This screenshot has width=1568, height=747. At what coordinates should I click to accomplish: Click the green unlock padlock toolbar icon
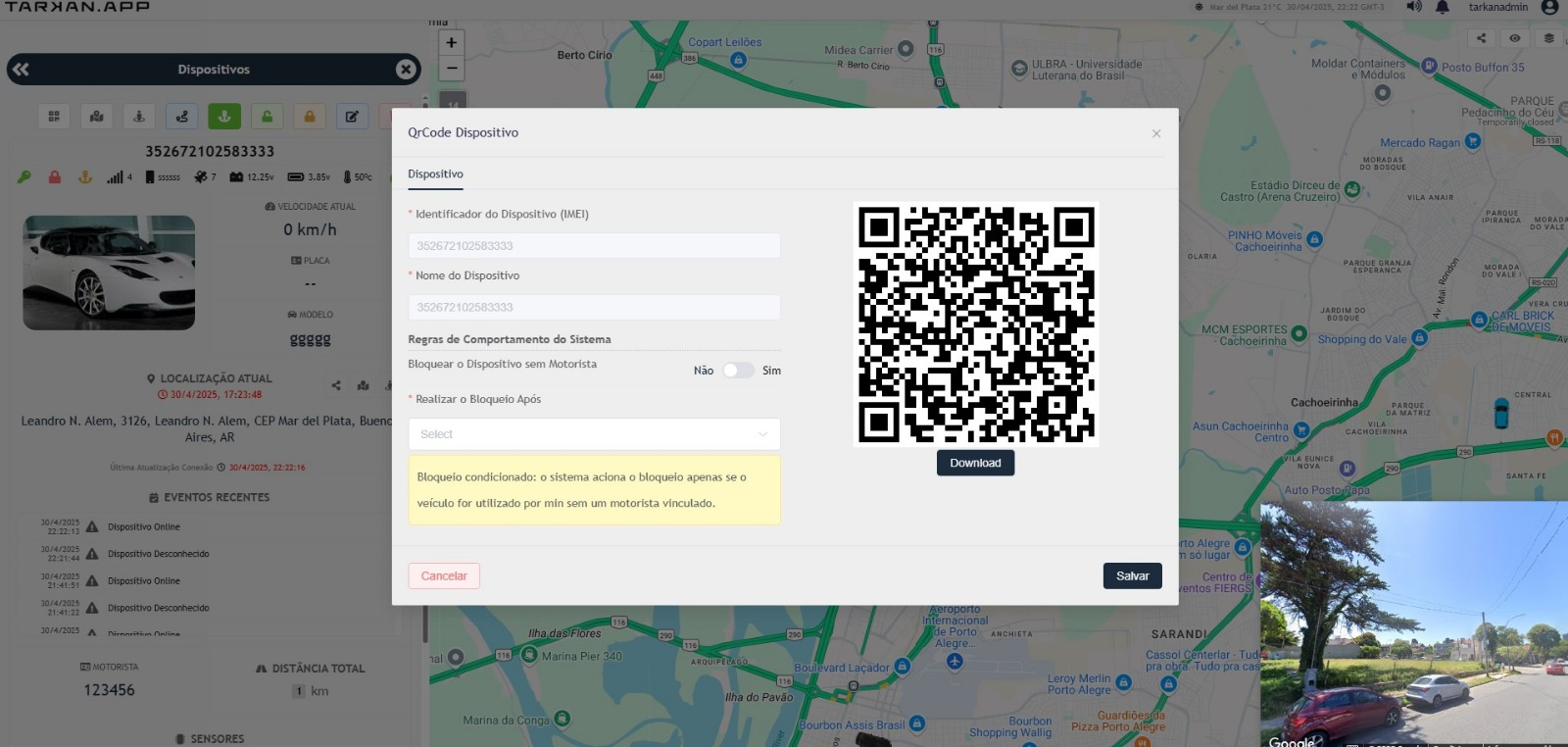(x=267, y=117)
